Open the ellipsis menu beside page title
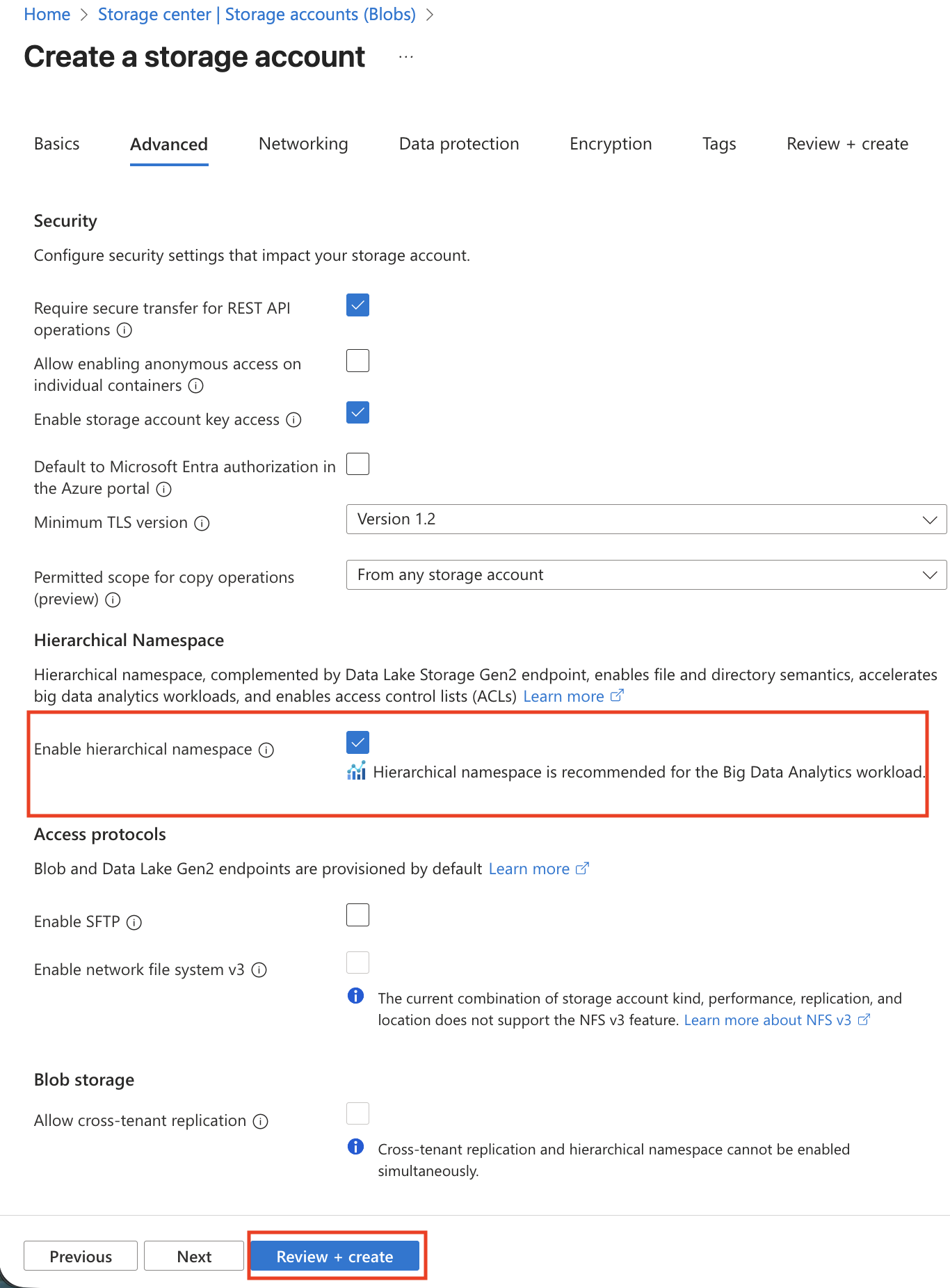The height and width of the screenshot is (1288, 950). pyautogui.click(x=406, y=57)
